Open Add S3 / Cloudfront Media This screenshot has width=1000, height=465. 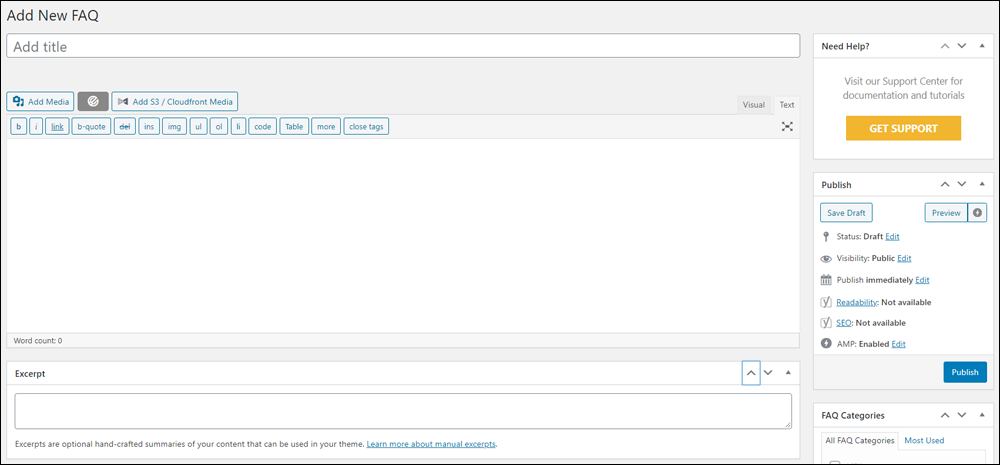[x=175, y=101]
